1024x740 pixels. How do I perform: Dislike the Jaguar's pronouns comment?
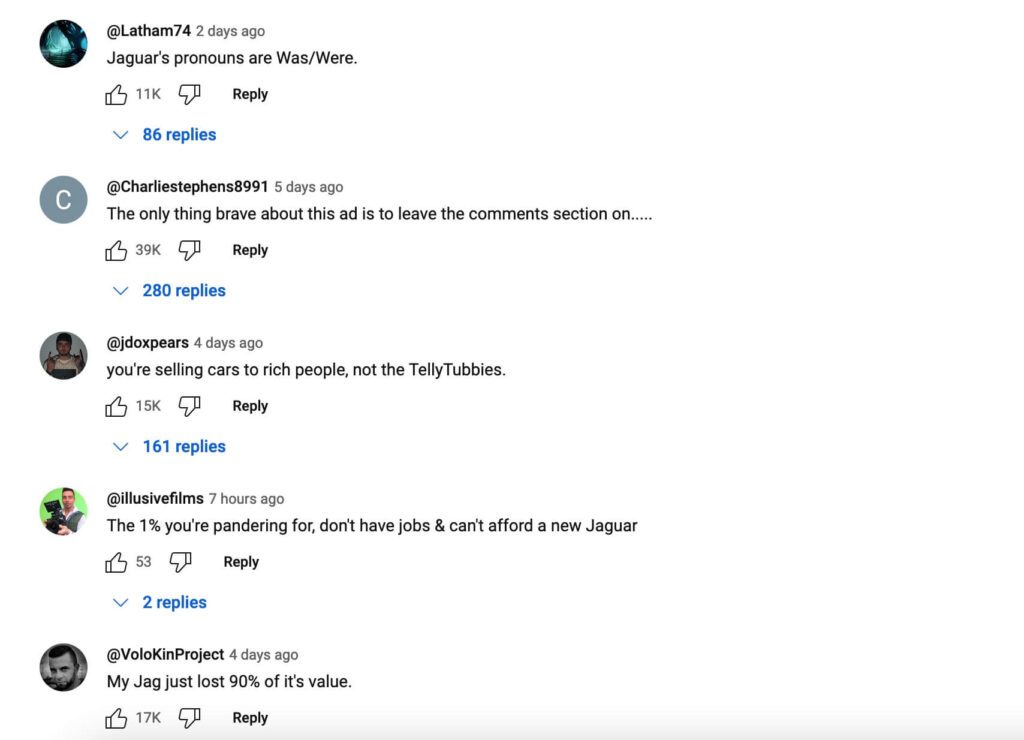pyautogui.click(x=189, y=94)
